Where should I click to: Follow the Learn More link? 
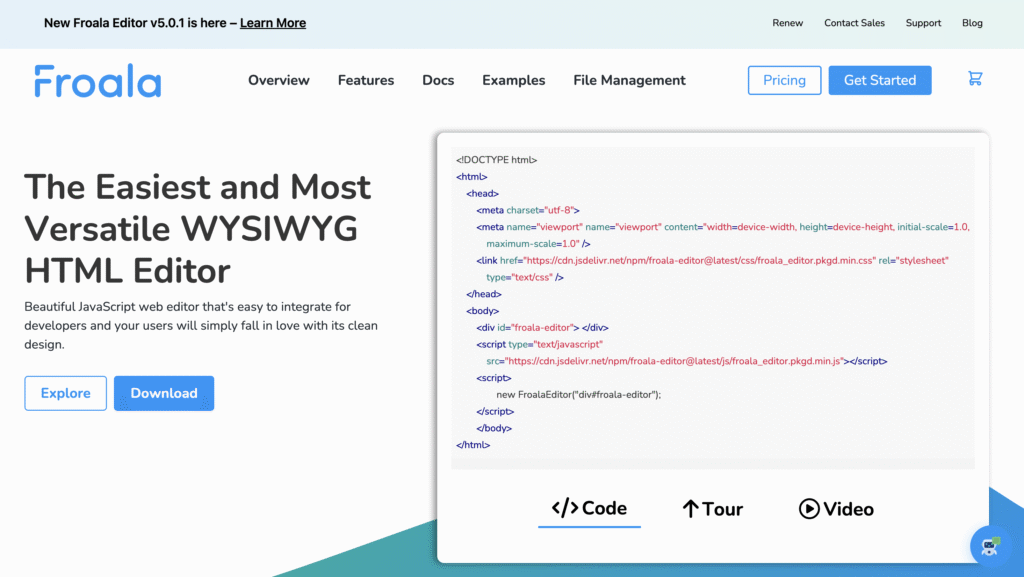[272, 23]
